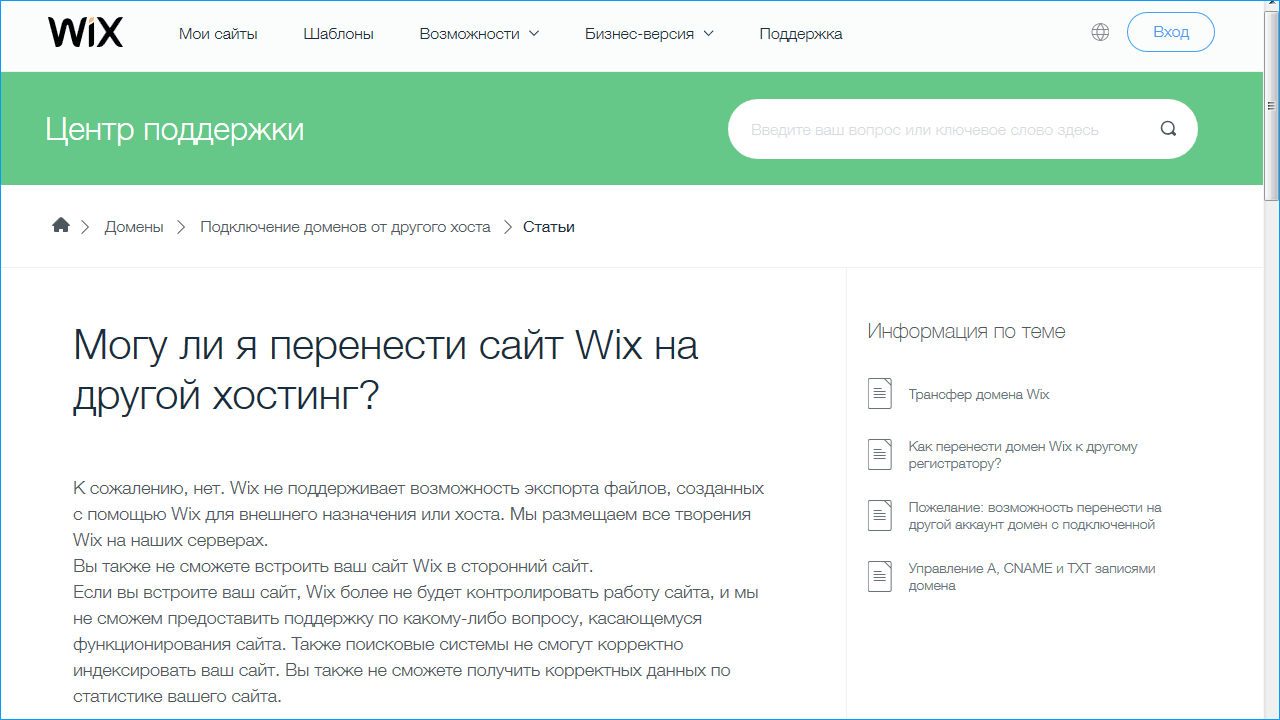Image resolution: width=1280 pixels, height=720 pixels.
Task: Click the Центр поддержки heading
Action: click(174, 129)
